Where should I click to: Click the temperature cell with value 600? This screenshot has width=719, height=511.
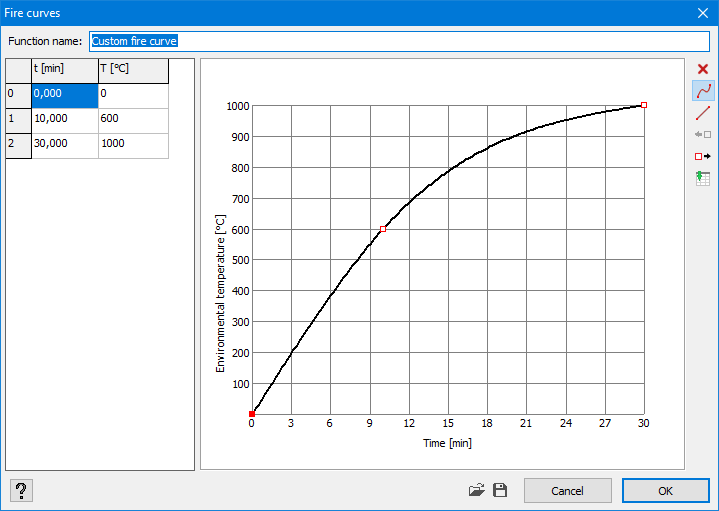tap(133, 119)
